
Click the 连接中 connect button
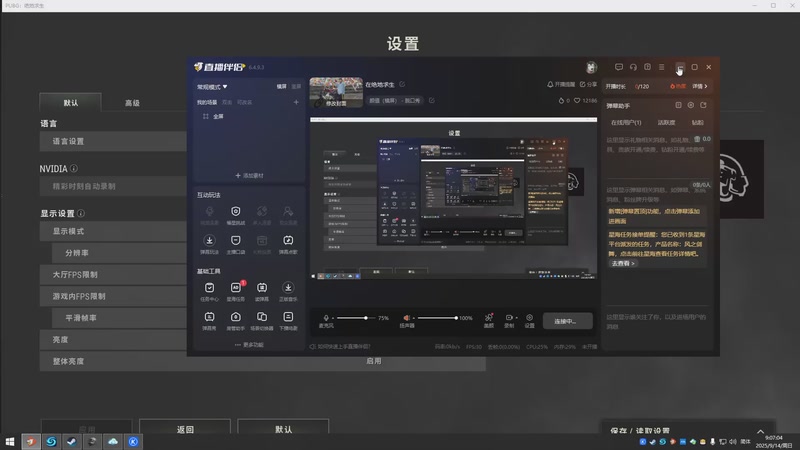(x=567, y=321)
